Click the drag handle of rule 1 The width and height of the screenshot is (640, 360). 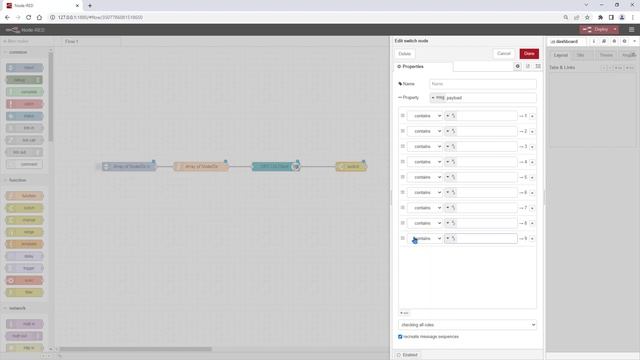402,116
